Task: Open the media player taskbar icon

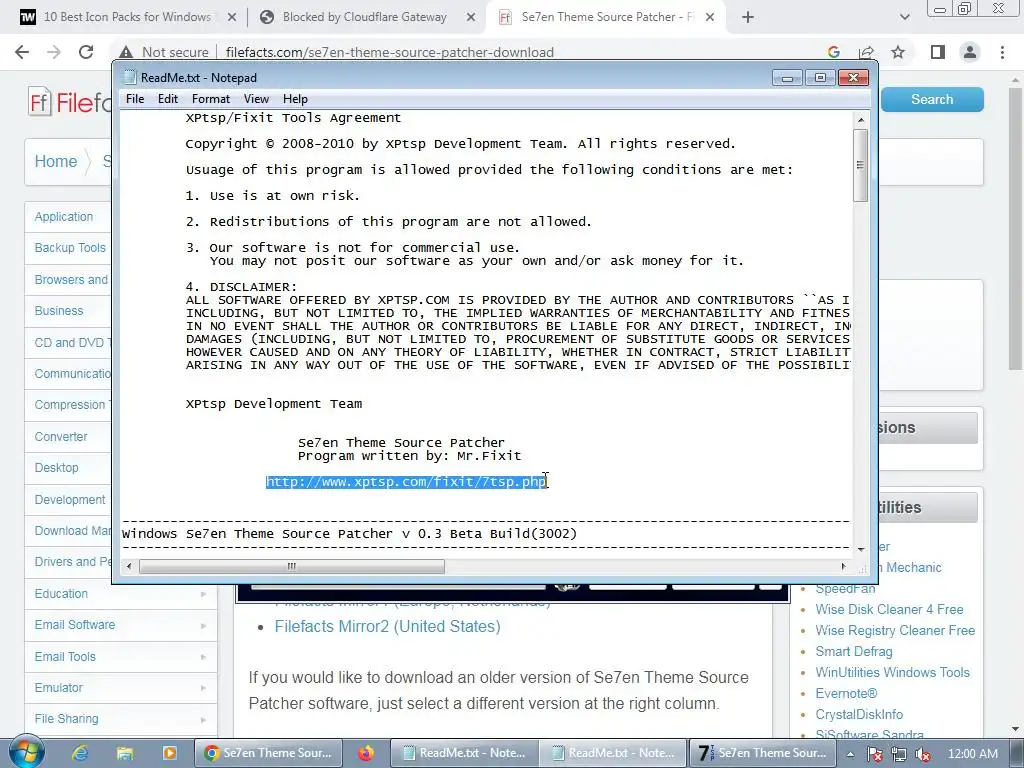Action: (170, 753)
